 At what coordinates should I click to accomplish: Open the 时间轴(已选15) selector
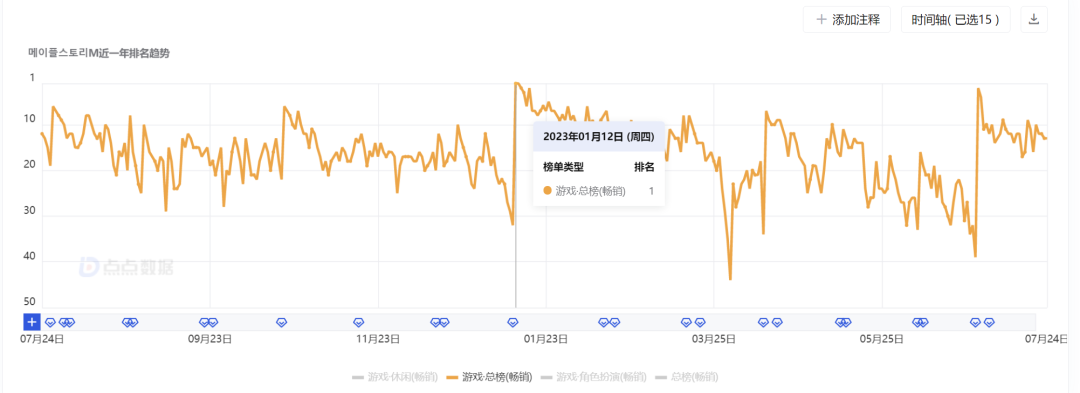click(x=955, y=20)
